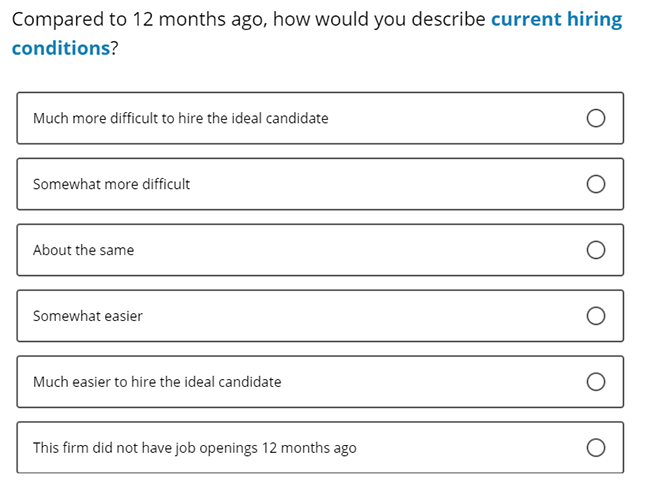Pick the 'Somewhat easier' radio circle
The width and height of the screenshot is (650, 493).
click(x=596, y=316)
